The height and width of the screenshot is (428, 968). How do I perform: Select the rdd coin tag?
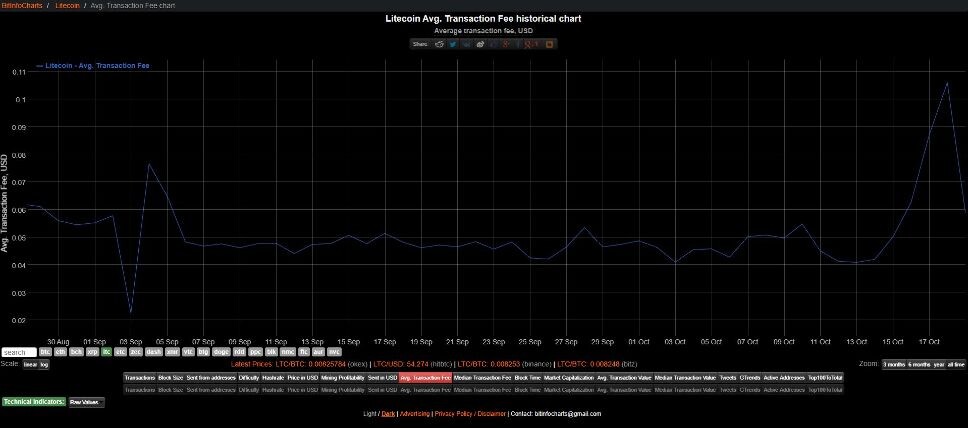tap(239, 352)
